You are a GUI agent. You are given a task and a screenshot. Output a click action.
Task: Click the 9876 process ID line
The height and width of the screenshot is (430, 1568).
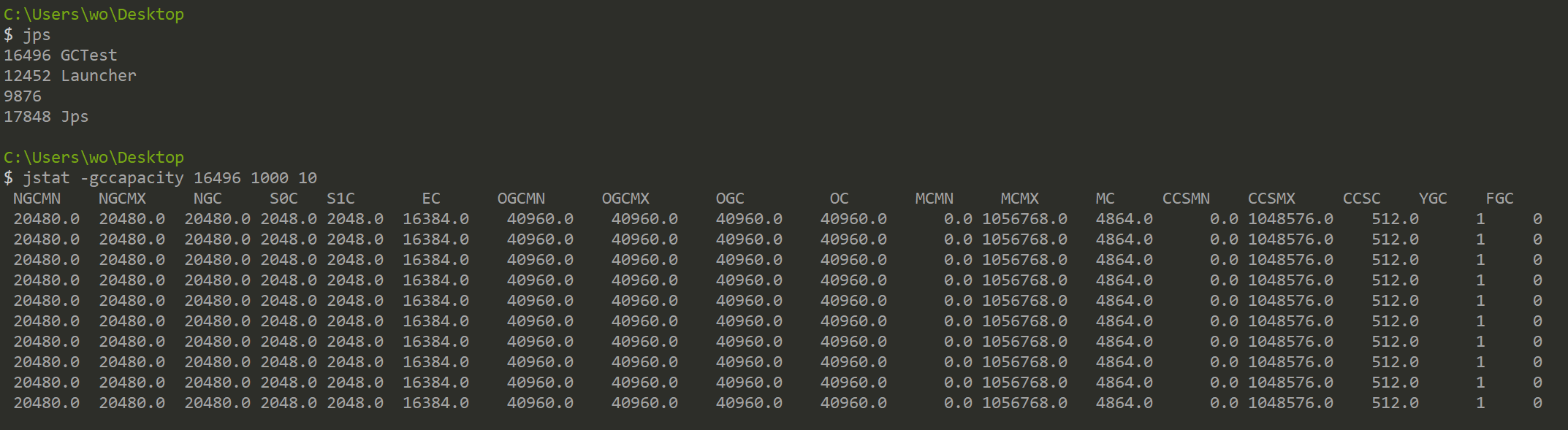tap(23, 96)
